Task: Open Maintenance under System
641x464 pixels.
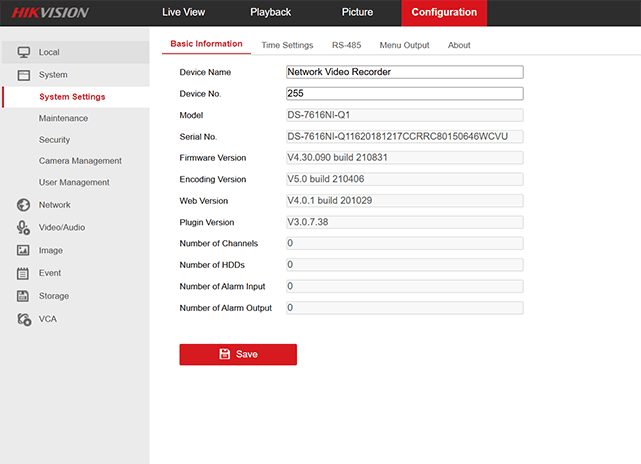Action: (x=63, y=118)
